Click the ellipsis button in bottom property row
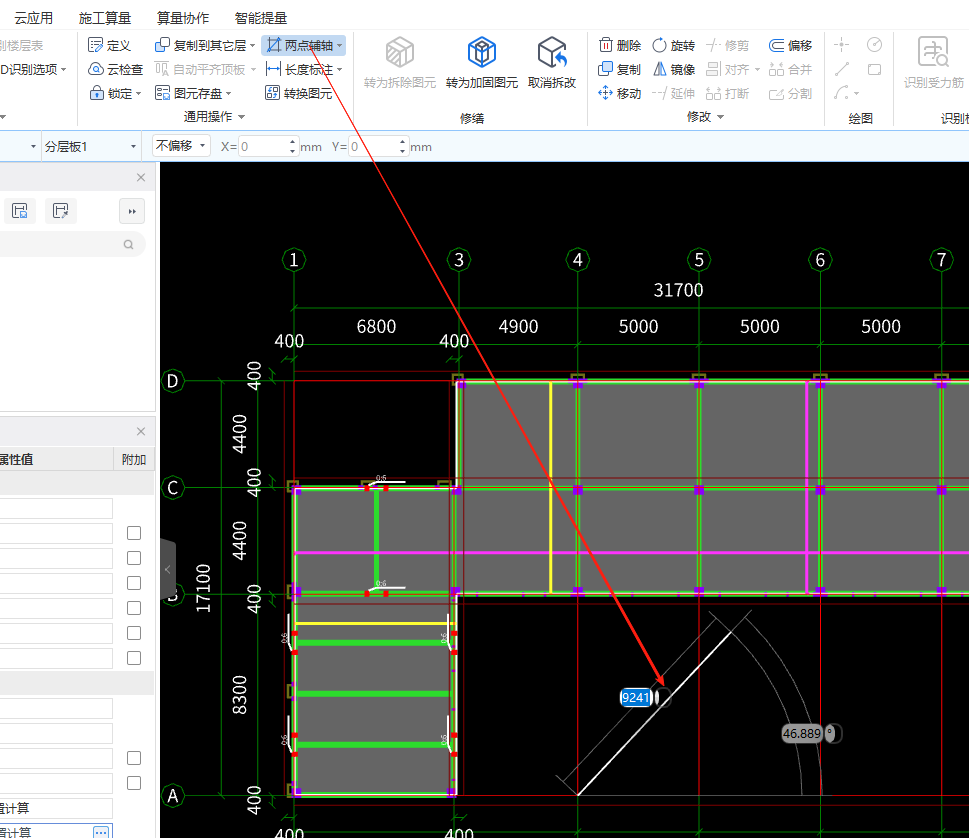Screen dimensions: 969x838 click(102, 832)
